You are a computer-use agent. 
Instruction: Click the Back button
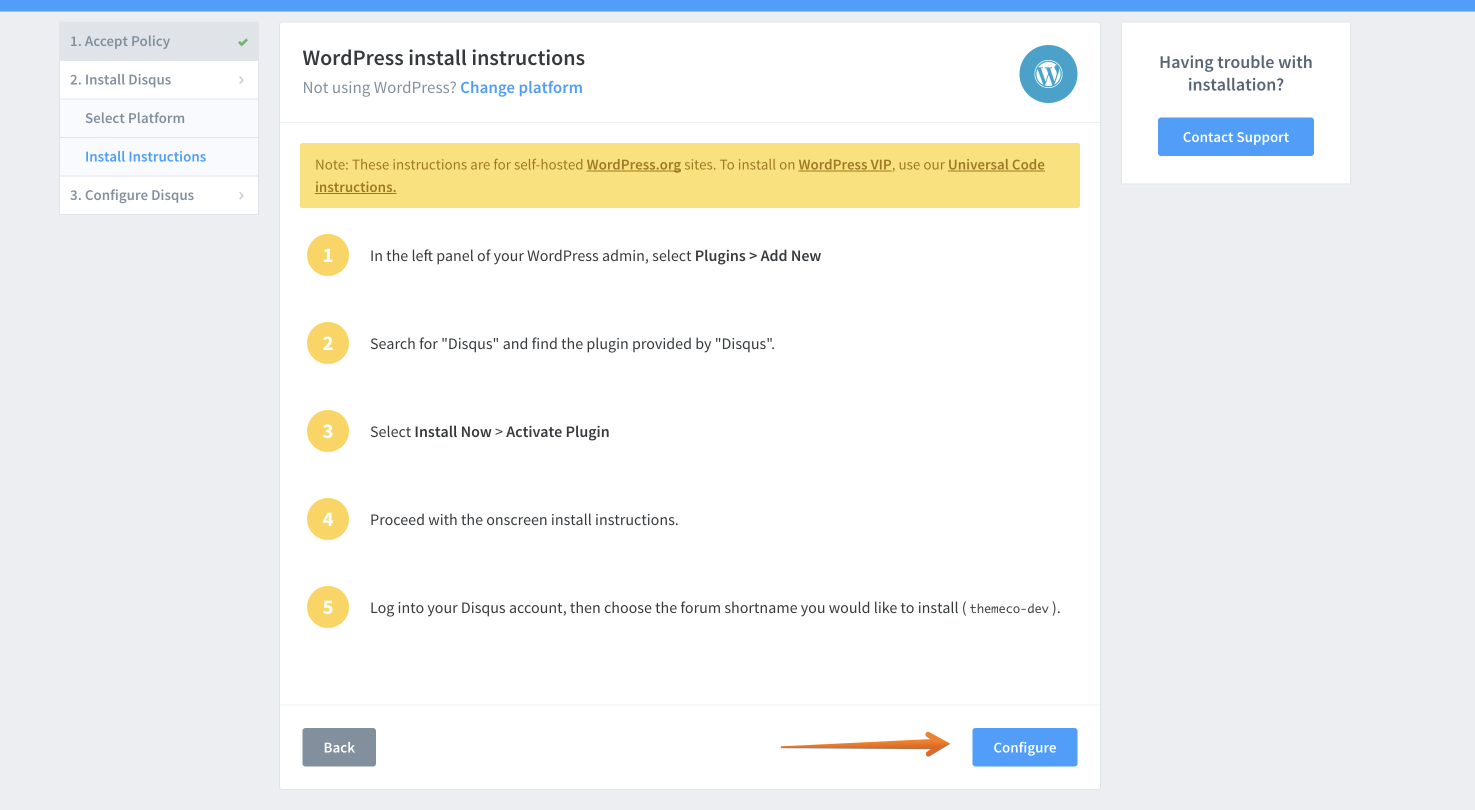pos(339,747)
